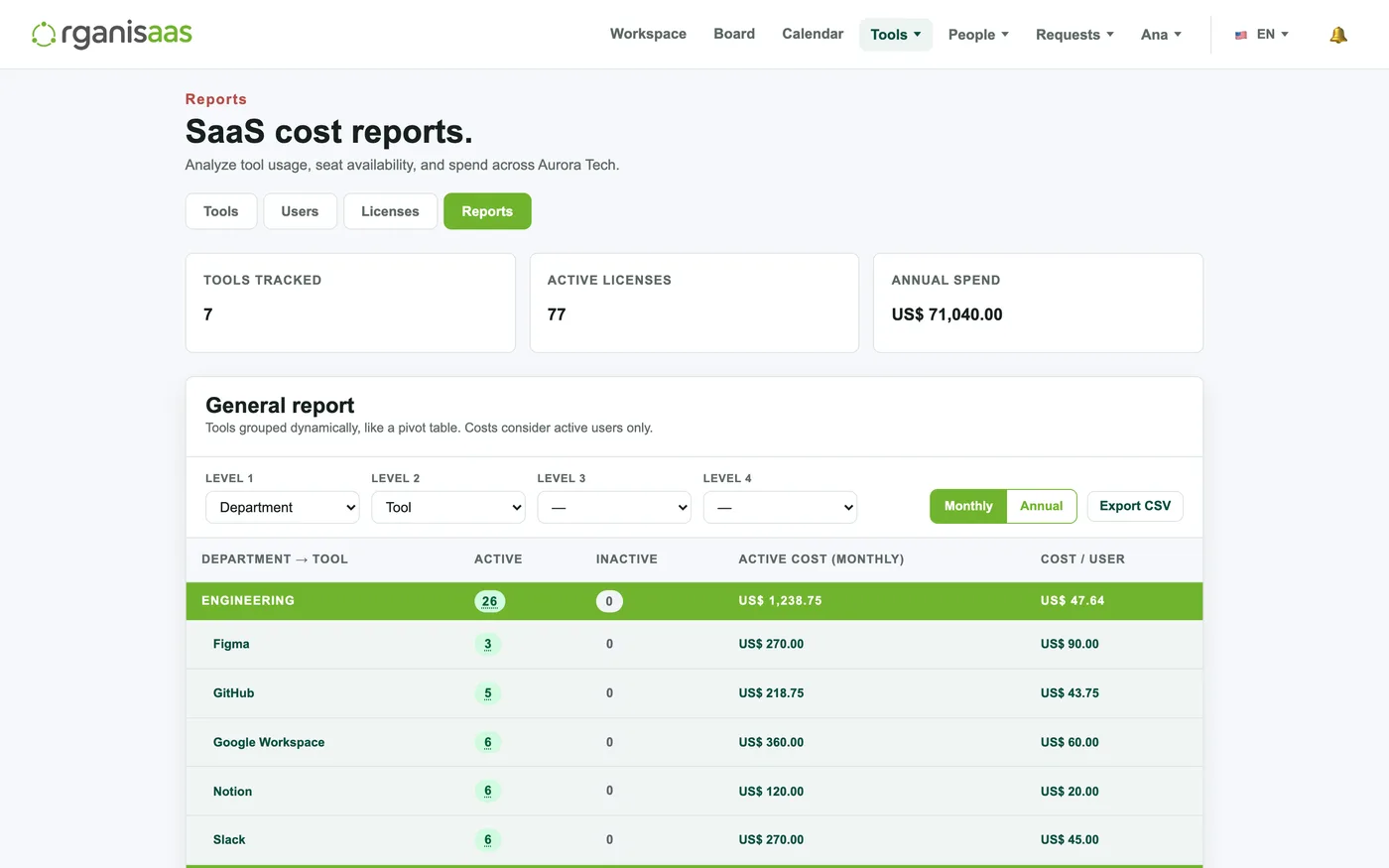Select the Notion row name
The height and width of the screenshot is (868, 1389).
click(x=232, y=792)
